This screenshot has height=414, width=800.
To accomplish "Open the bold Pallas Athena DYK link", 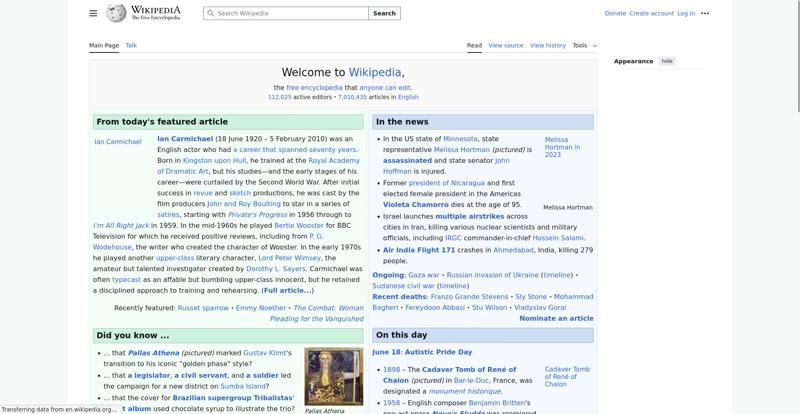I will click(154, 353).
